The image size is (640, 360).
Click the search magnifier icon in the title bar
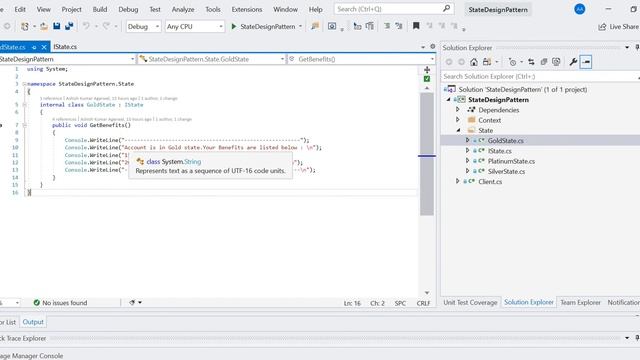pos(447,8)
